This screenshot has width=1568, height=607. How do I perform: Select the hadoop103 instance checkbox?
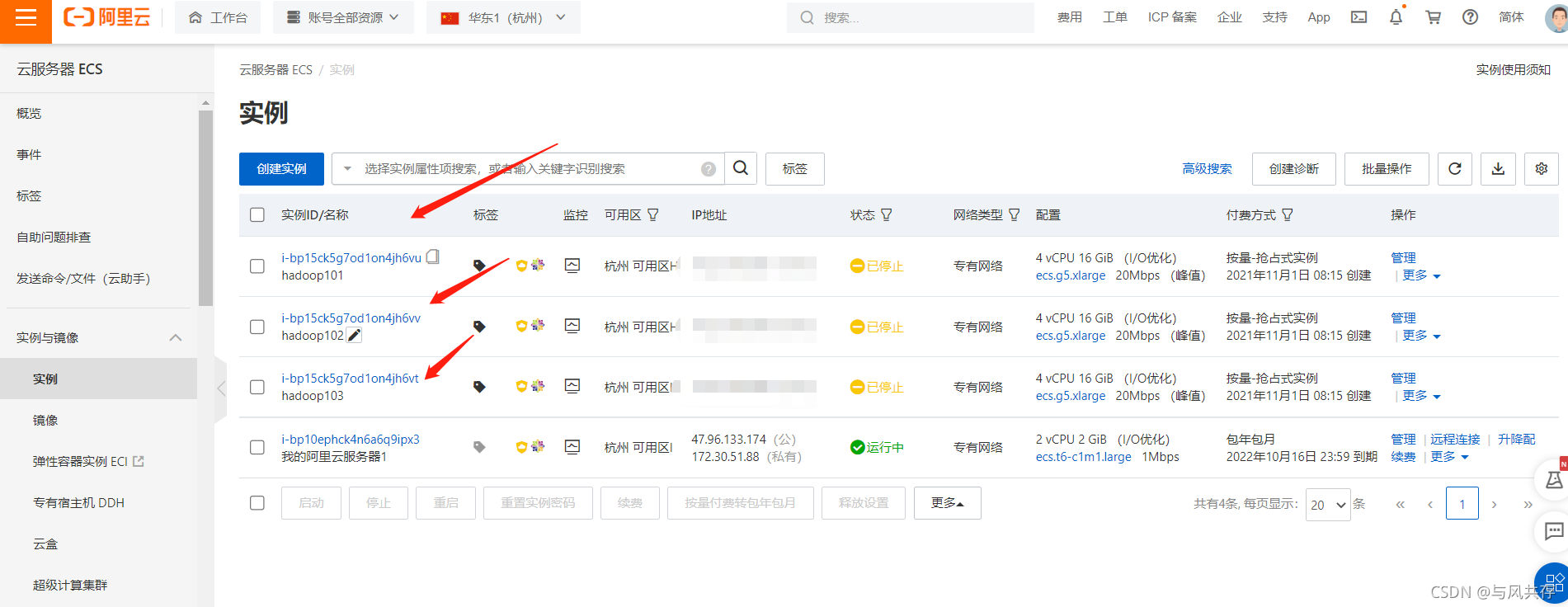(257, 387)
